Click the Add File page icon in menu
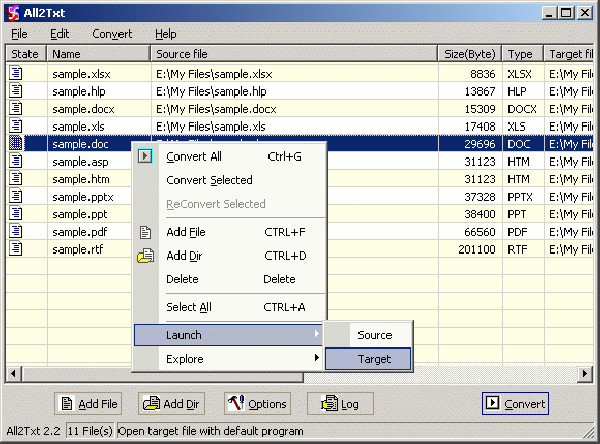The image size is (600, 444). pos(146,232)
